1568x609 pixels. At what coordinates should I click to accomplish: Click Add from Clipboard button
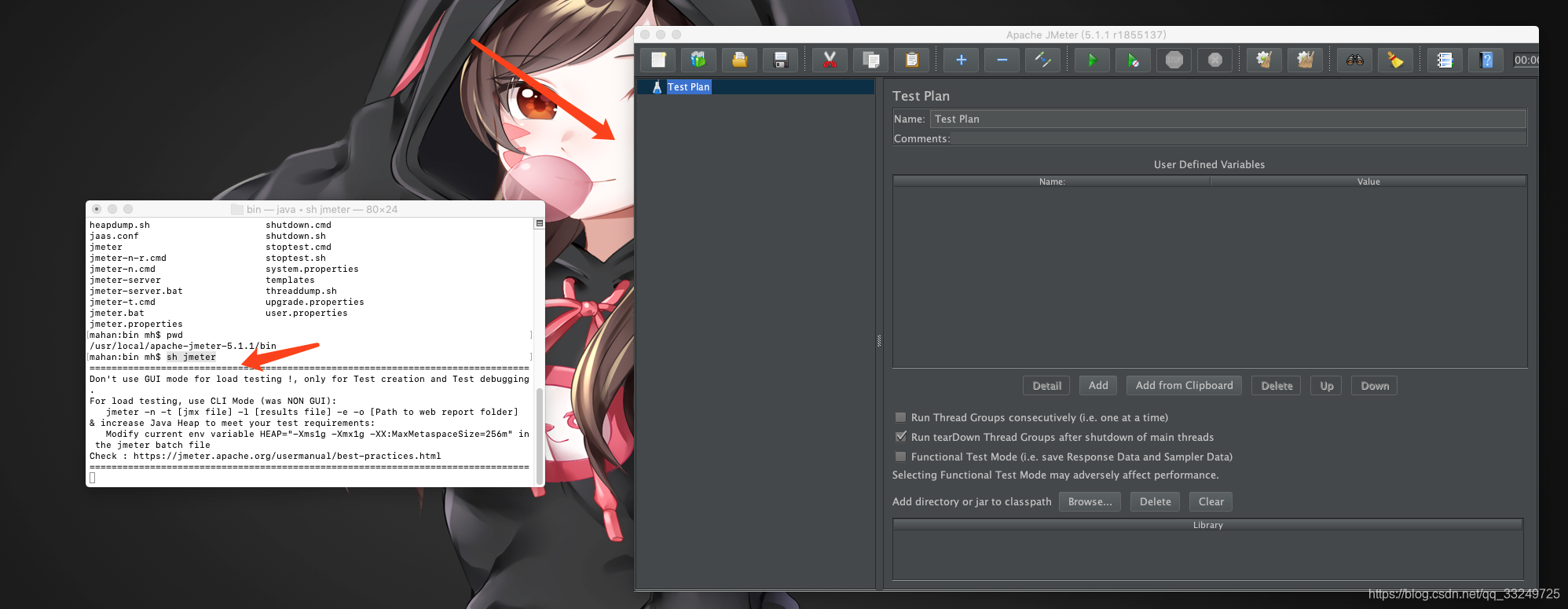click(x=1185, y=386)
